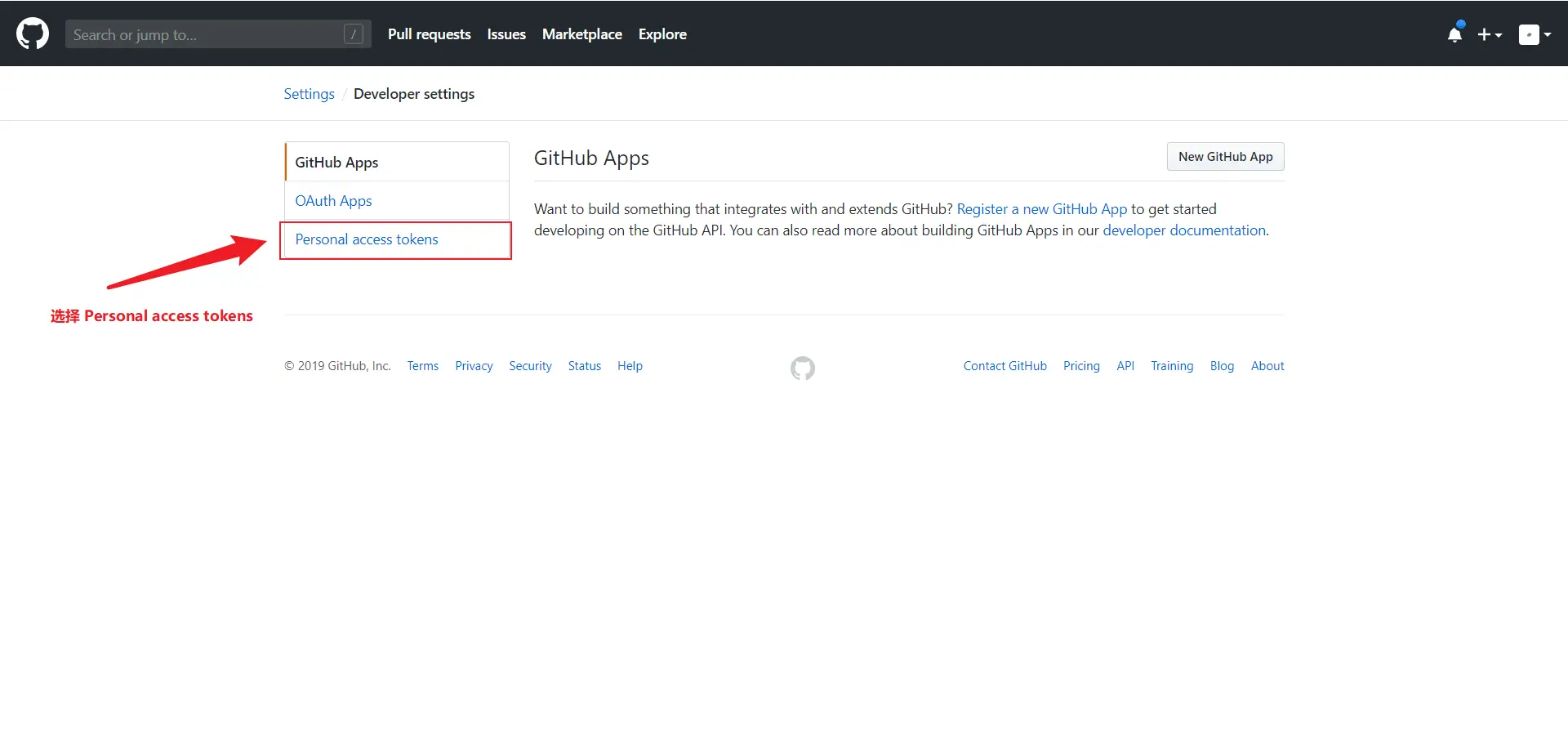The height and width of the screenshot is (737, 1568).
Task: Open the Explore nav item
Action: click(662, 34)
